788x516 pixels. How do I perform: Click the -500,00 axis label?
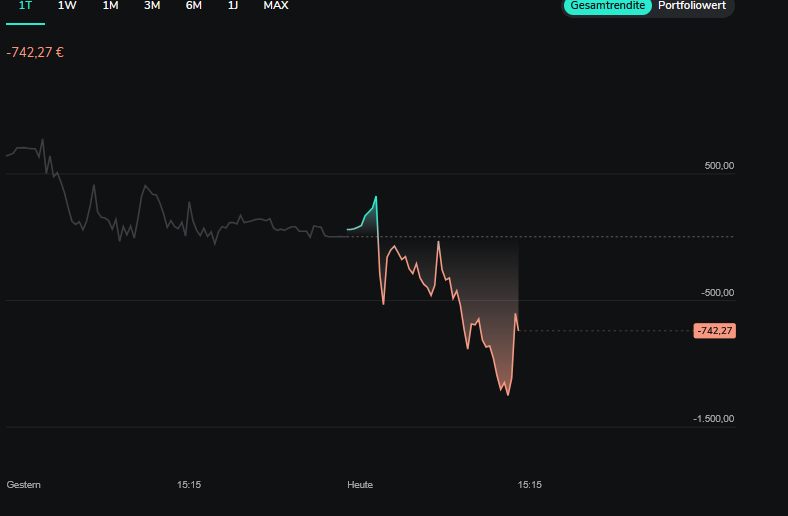pyautogui.click(x=717, y=293)
